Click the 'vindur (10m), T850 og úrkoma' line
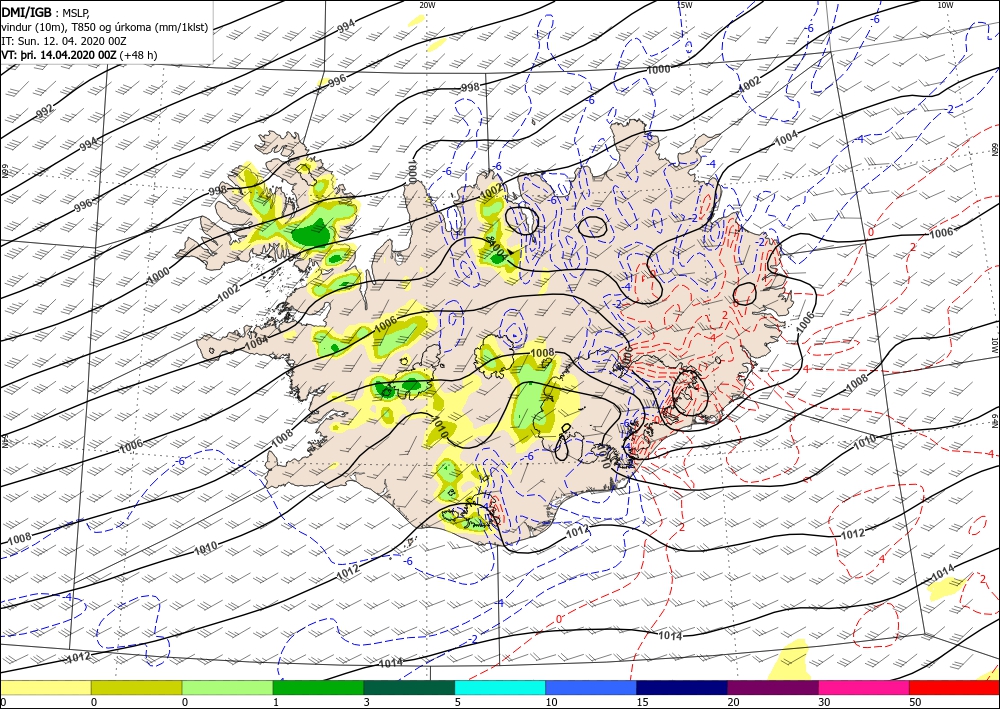 point(104,27)
